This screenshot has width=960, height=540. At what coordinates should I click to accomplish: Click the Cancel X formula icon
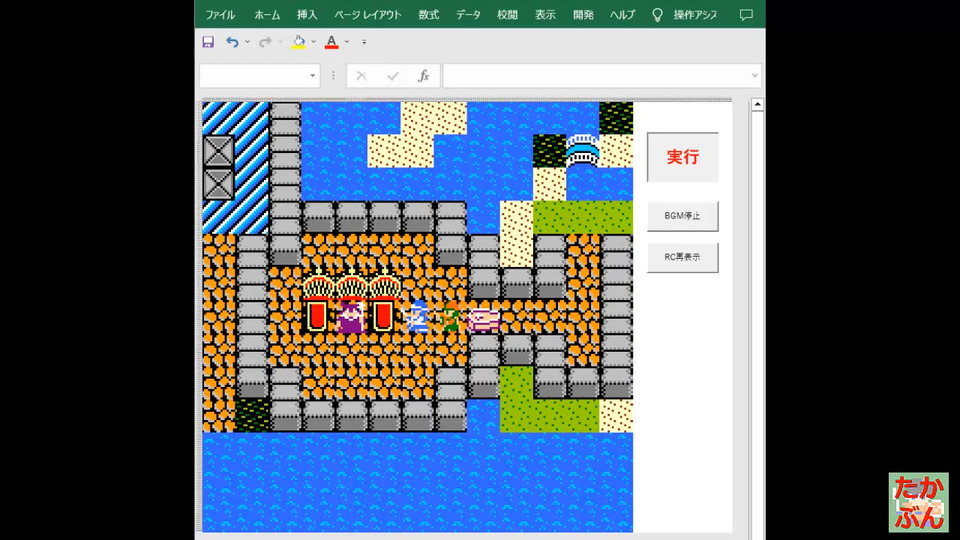coord(362,76)
